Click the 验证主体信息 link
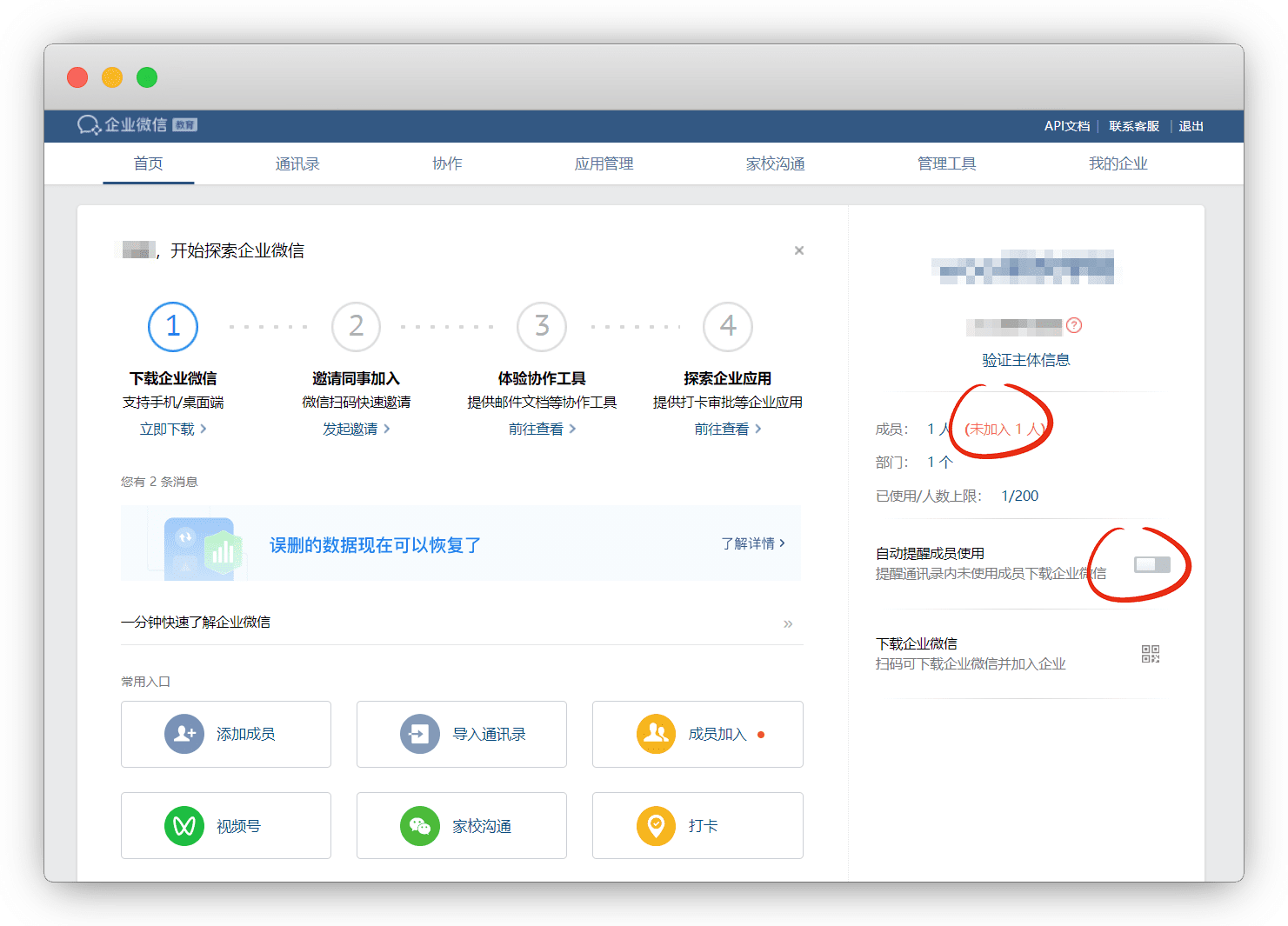 1025,360
